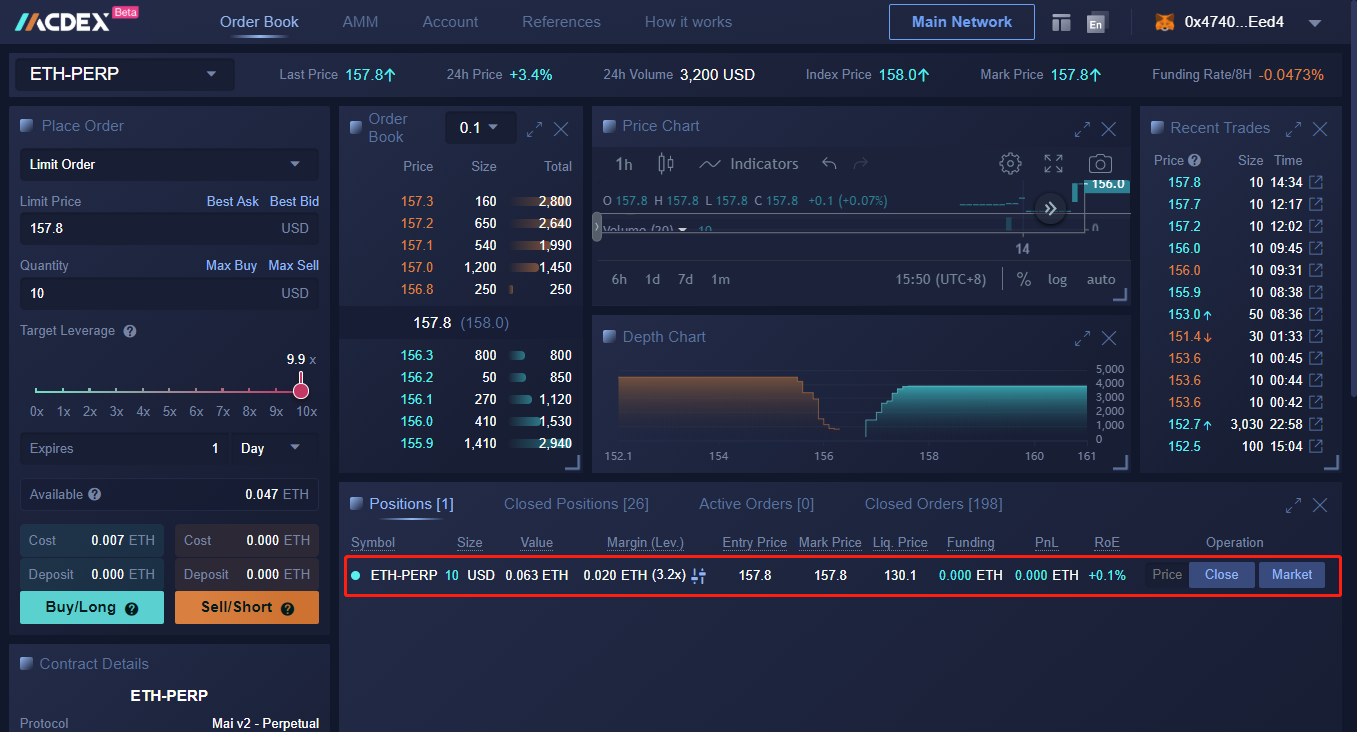The height and width of the screenshot is (732, 1357).
Task: Toggle percentage scale on price chart
Action: click(x=1023, y=280)
